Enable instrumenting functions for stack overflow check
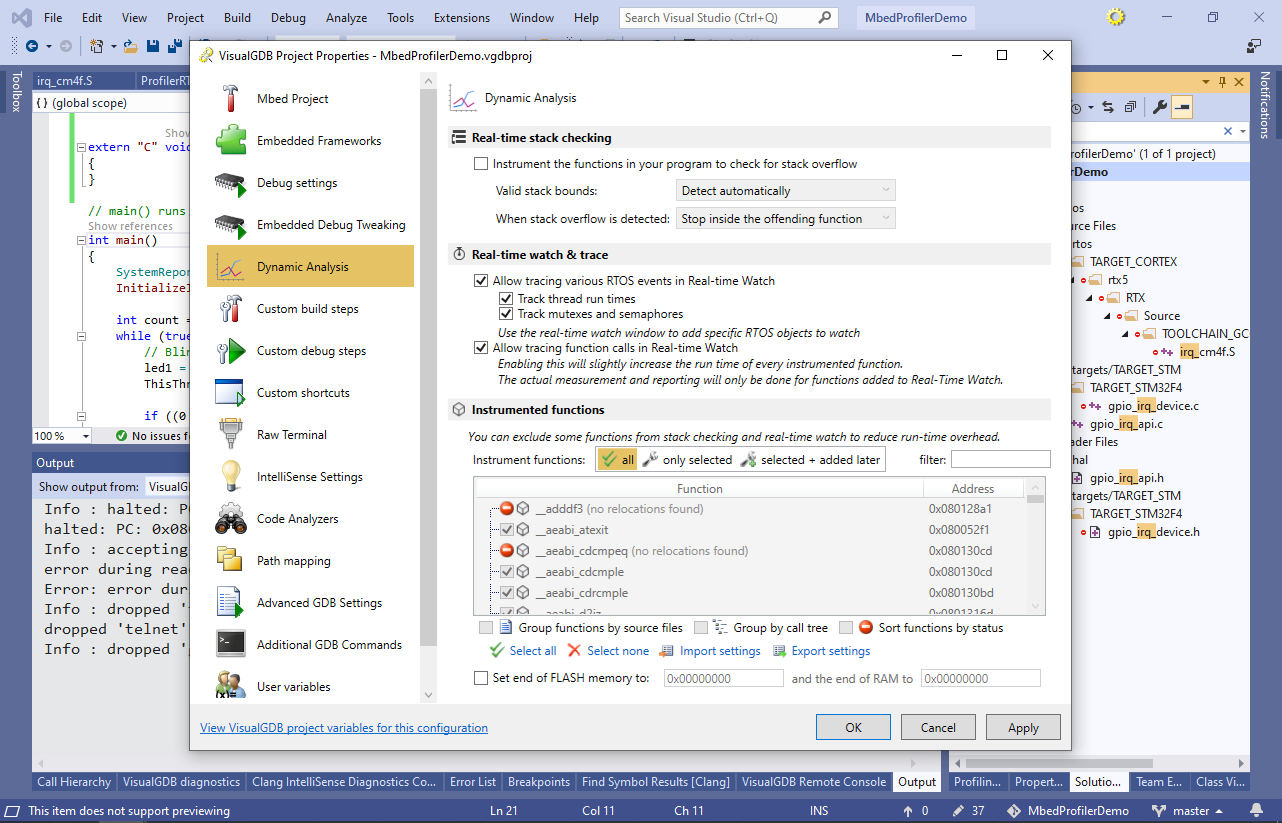 click(481, 164)
